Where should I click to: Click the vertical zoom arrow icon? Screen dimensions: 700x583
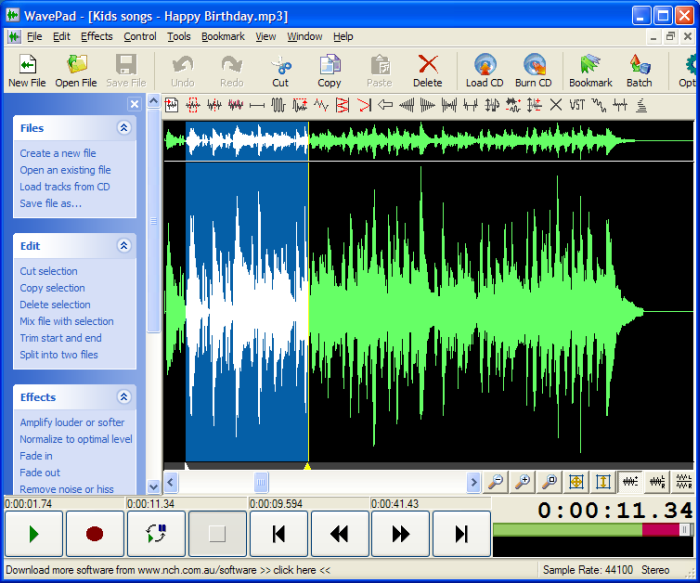click(x=603, y=482)
